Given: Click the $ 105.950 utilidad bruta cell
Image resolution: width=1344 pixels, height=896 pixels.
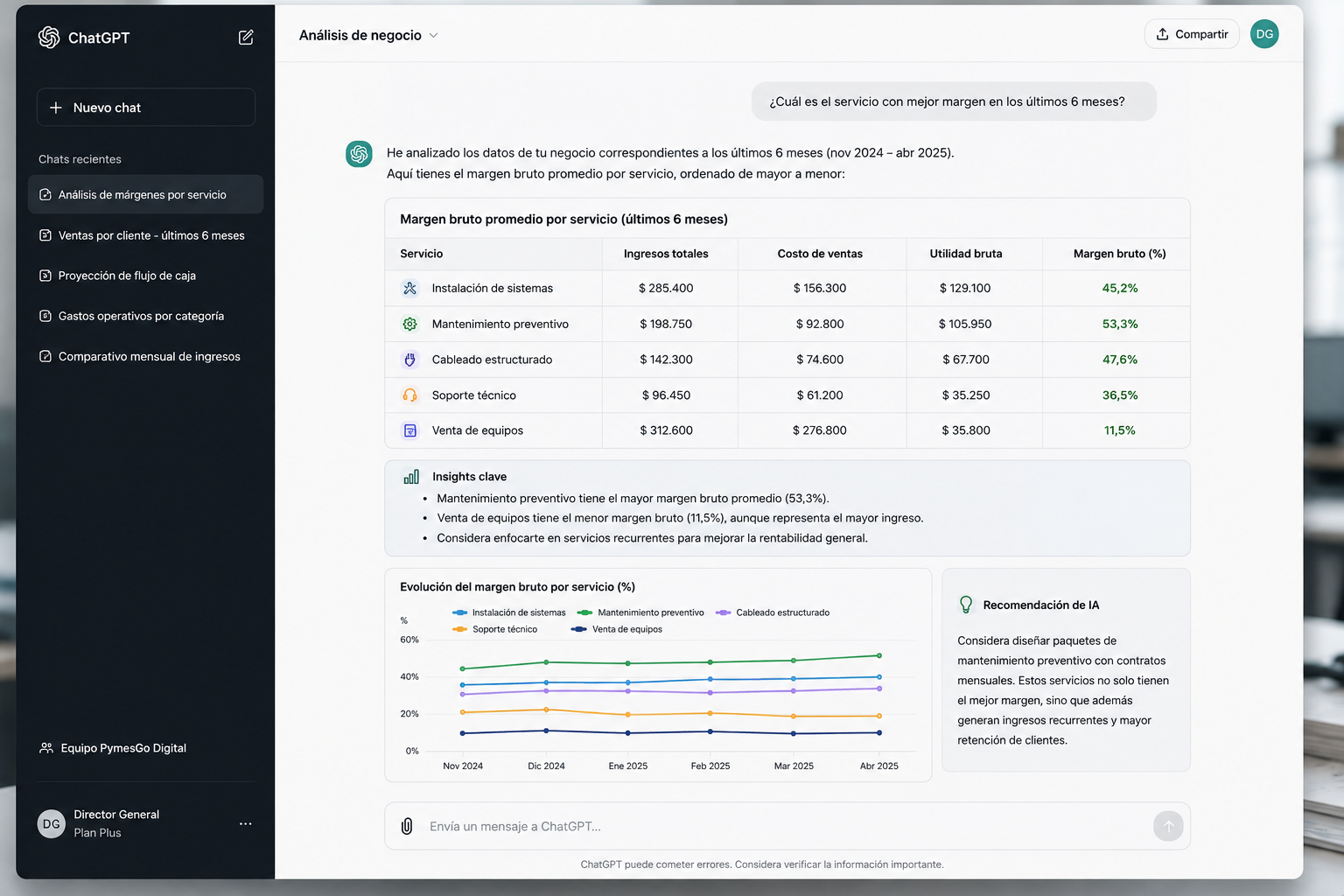Looking at the screenshot, I should tap(965, 324).
